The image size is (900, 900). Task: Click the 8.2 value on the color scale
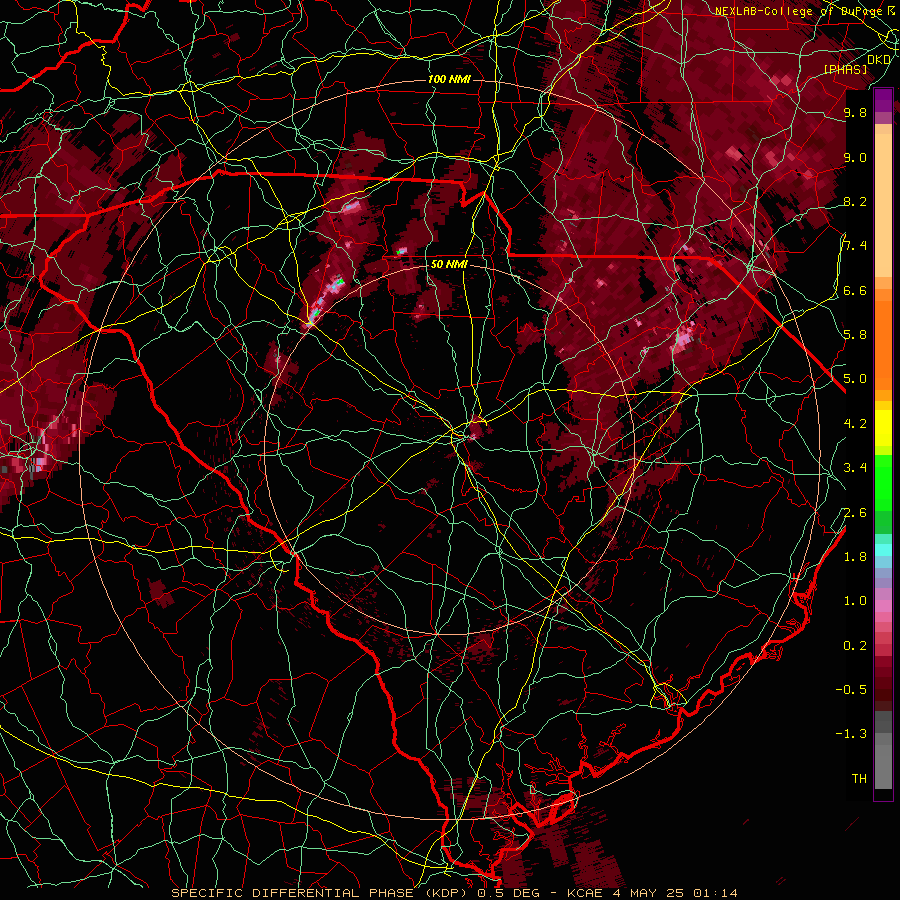coord(855,201)
